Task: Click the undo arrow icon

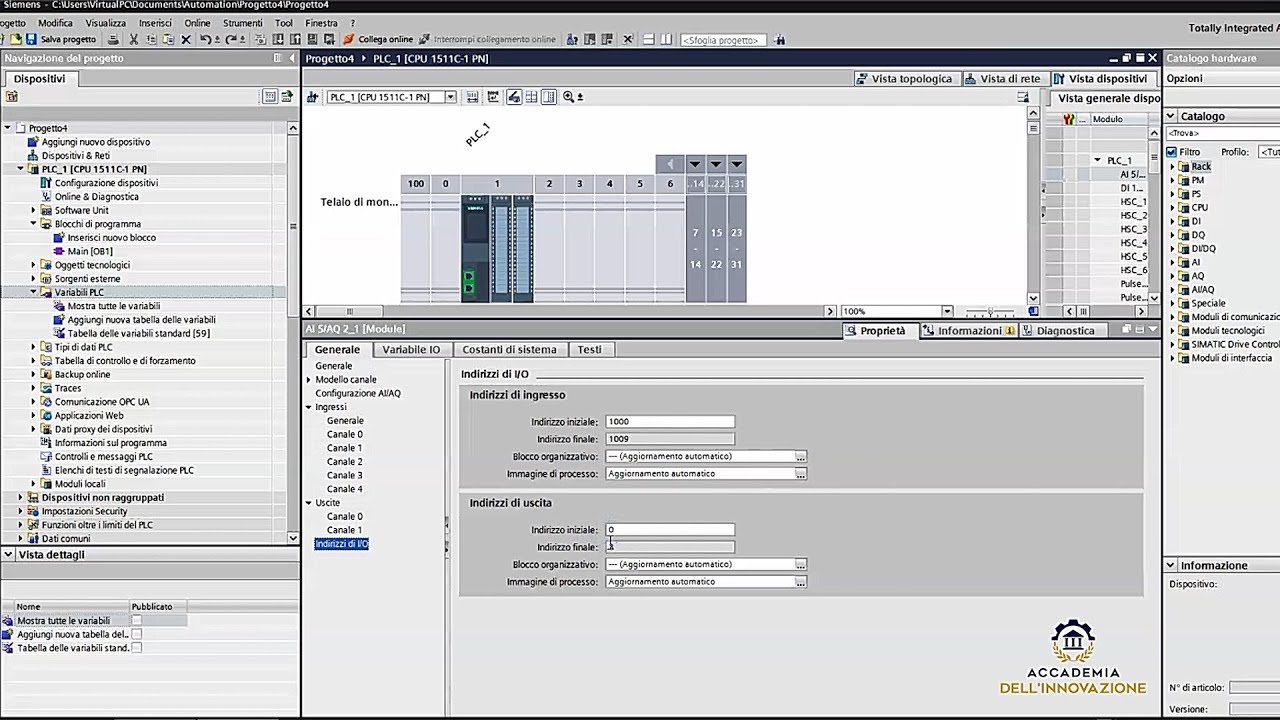Action: click(205, 39)
